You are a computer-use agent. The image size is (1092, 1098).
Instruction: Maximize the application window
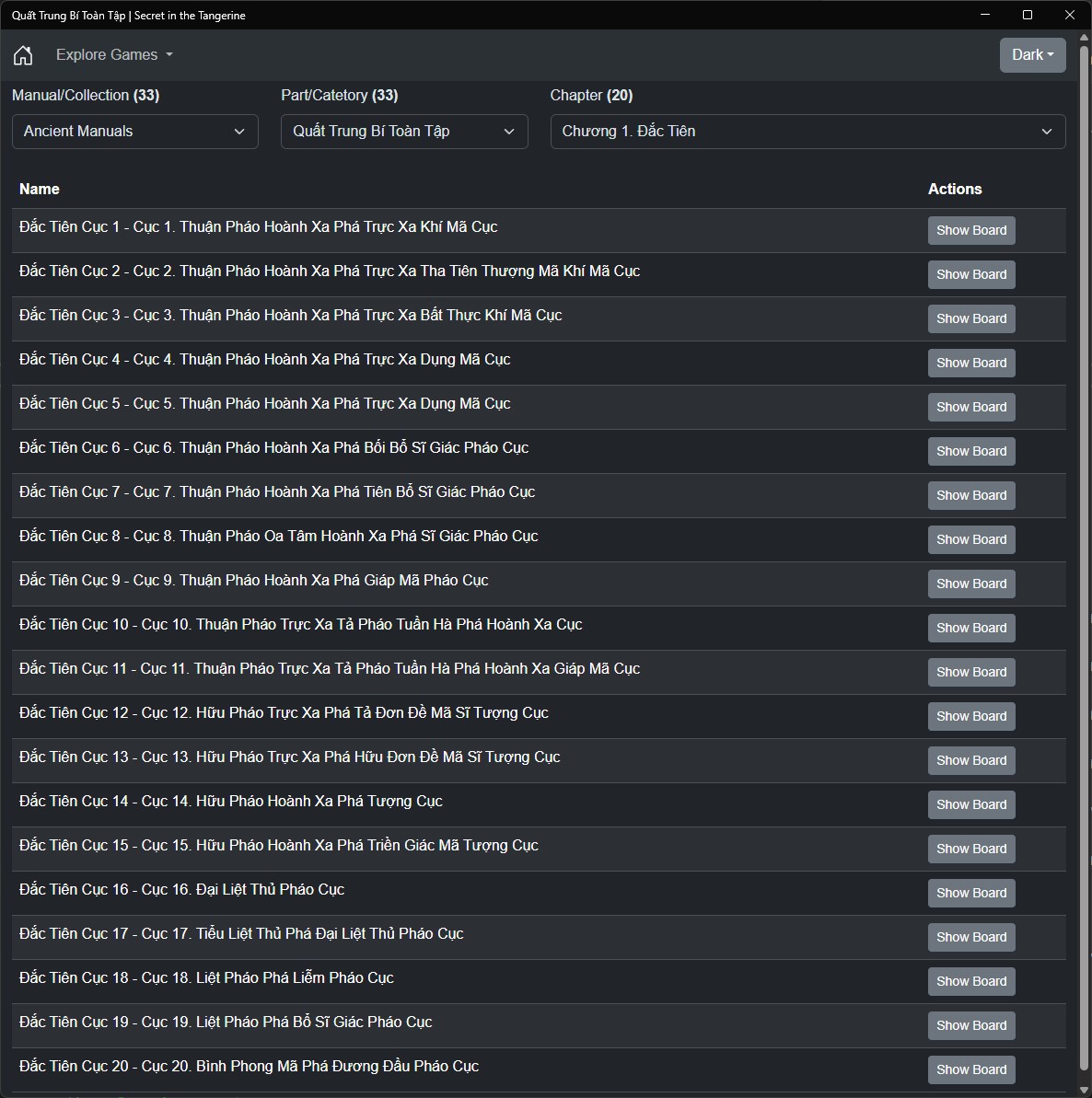[x=1028, y=15]
